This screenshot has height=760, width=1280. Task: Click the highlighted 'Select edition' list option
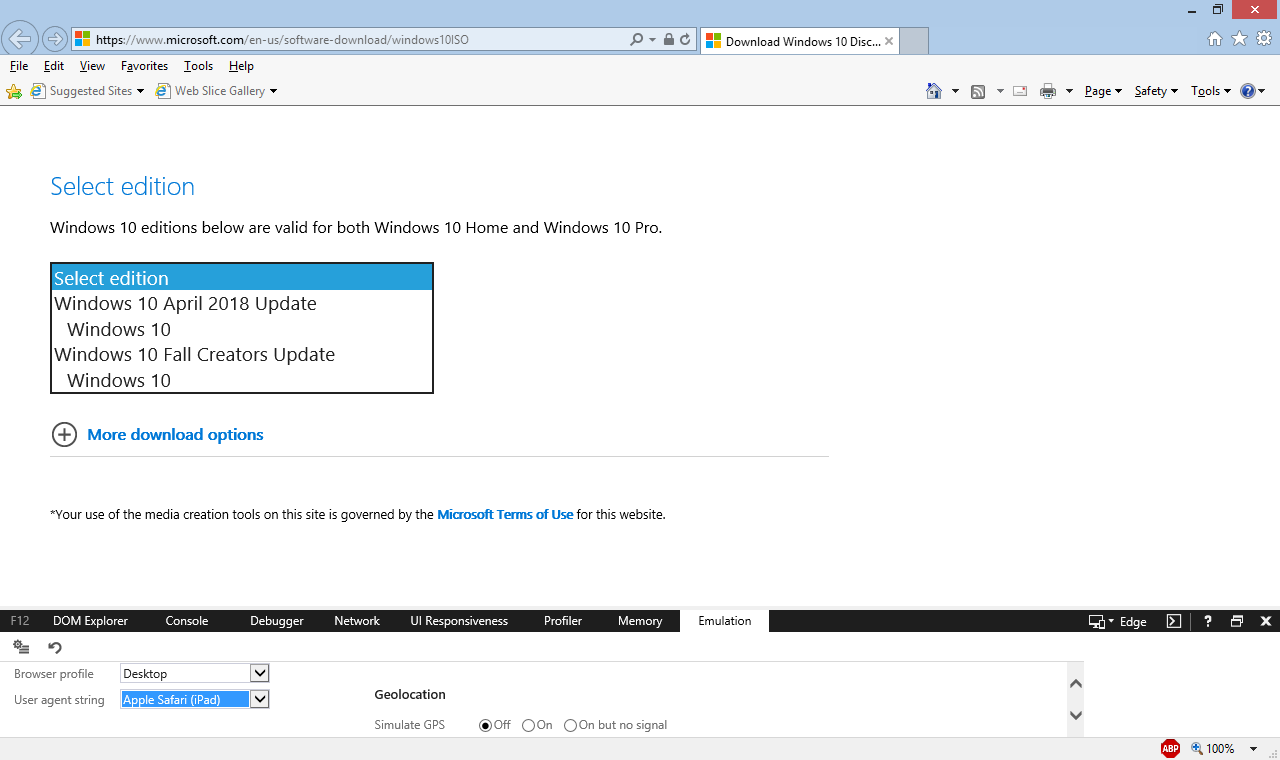pos(242,278)
